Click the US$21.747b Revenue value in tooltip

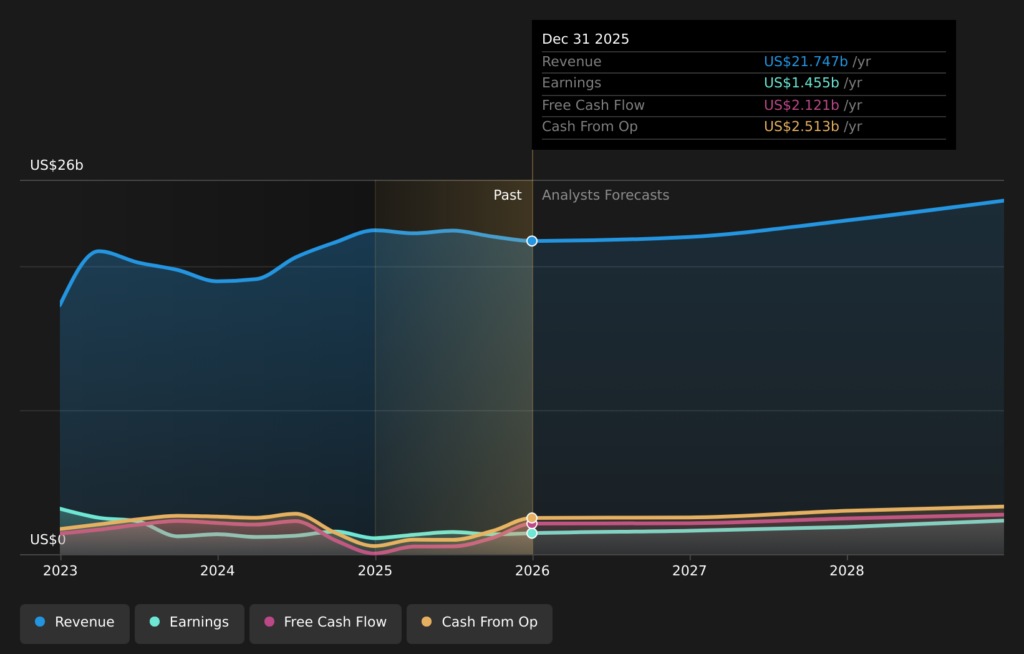point(806,62)
